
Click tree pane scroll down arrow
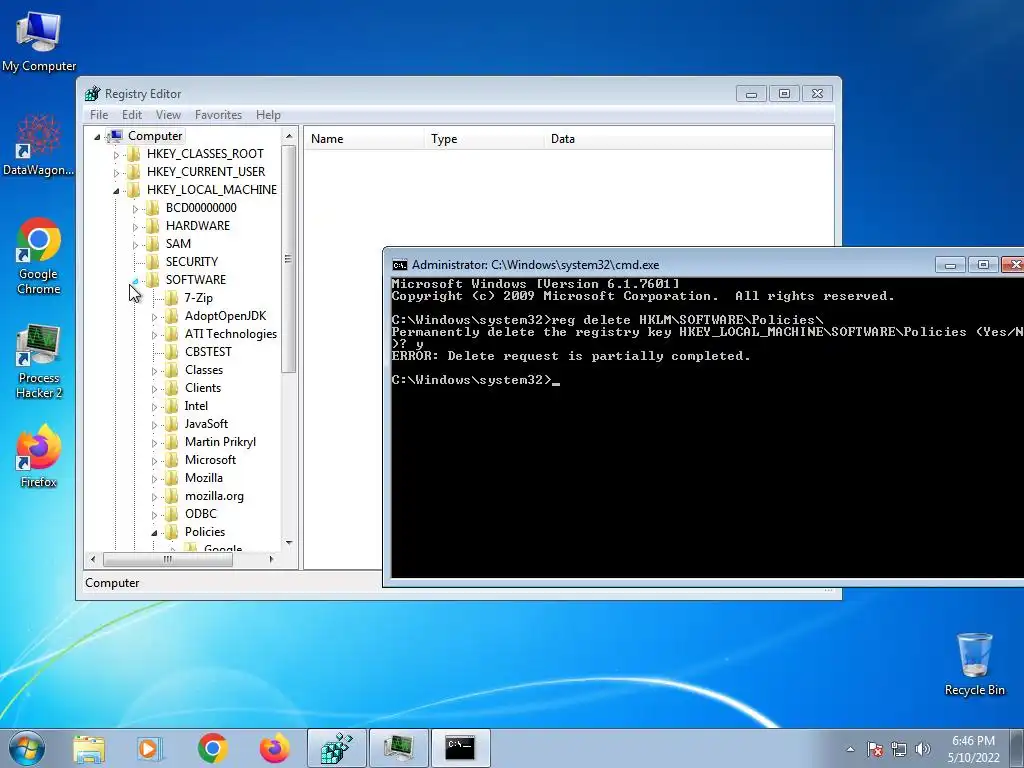(x=289, y=543)
